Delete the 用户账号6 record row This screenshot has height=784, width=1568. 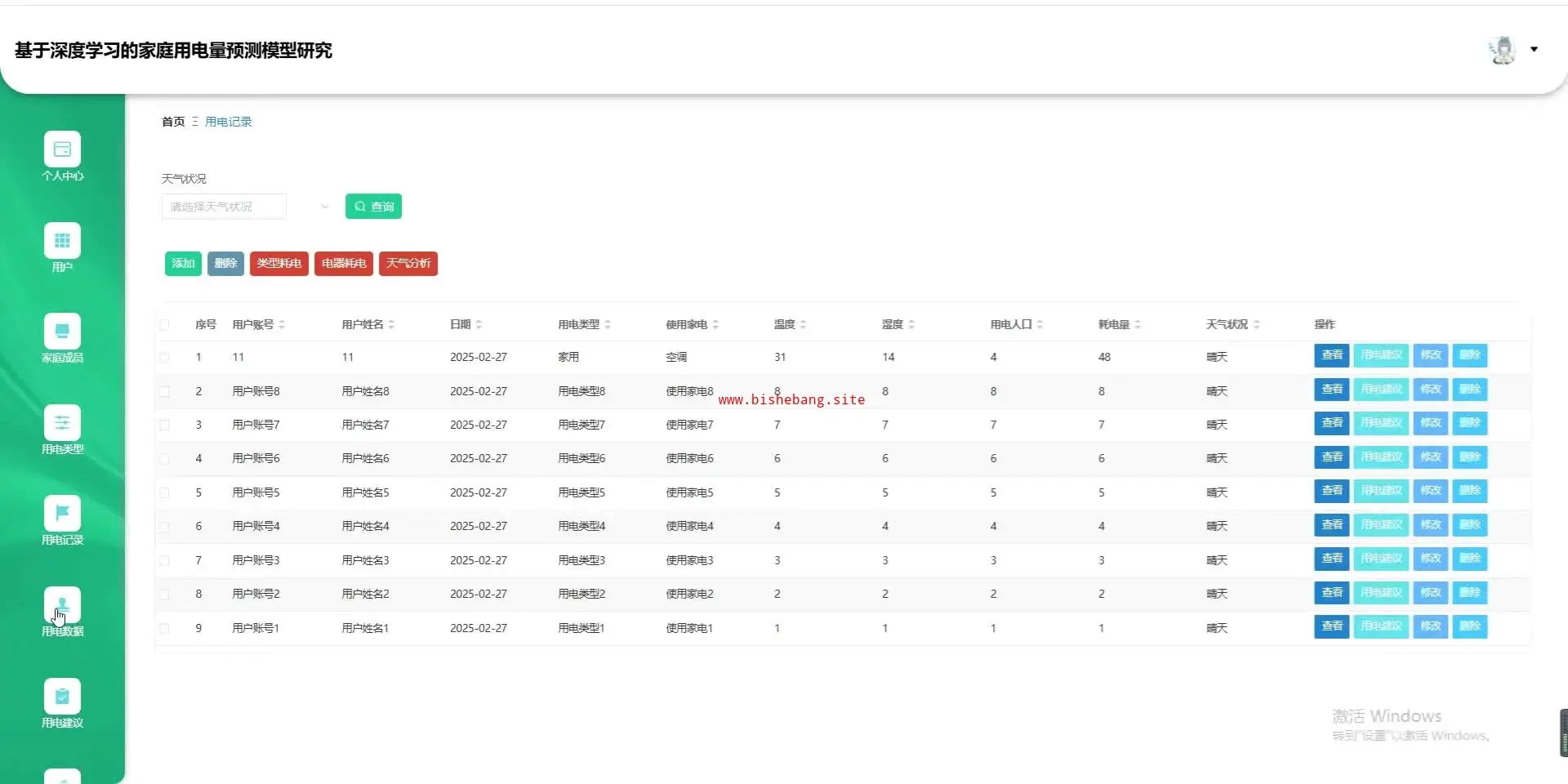(x=1470, y=457)
